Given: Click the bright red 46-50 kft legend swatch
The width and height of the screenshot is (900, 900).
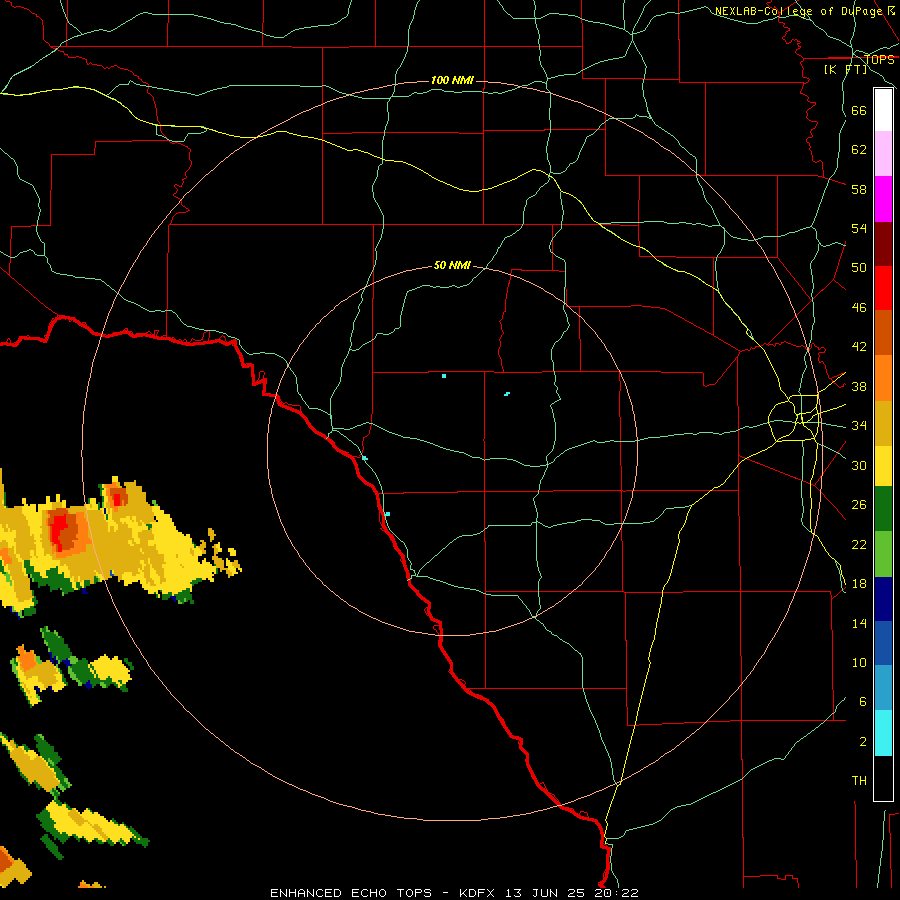Looking at the screenshot, I should [883, 288].
